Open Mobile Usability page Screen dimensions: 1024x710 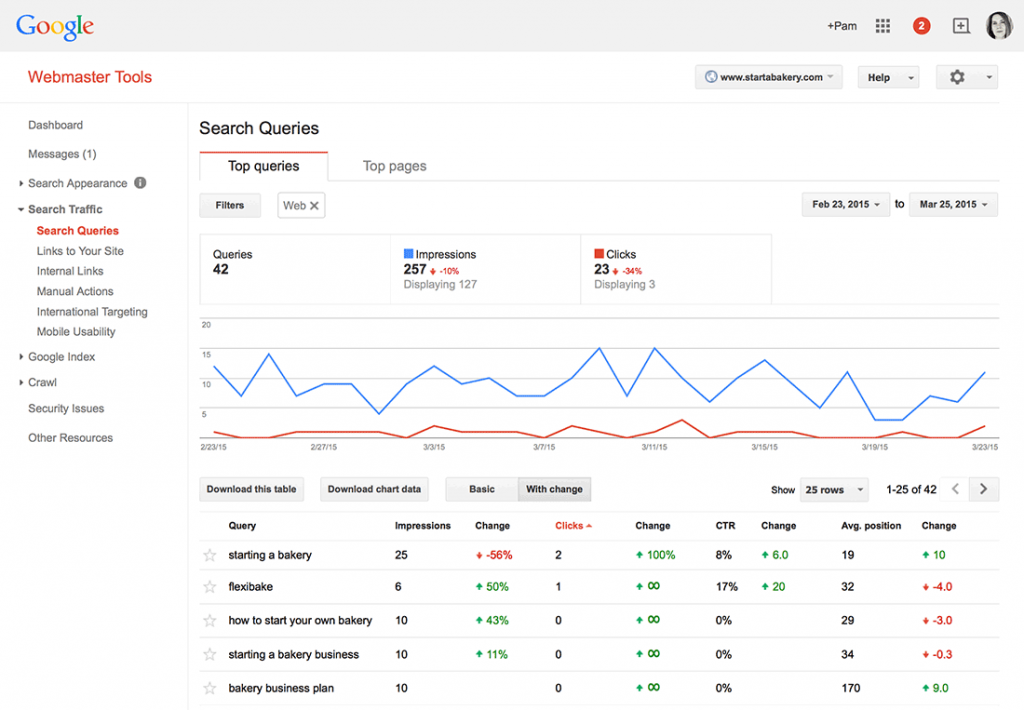(x=76, y=332)
